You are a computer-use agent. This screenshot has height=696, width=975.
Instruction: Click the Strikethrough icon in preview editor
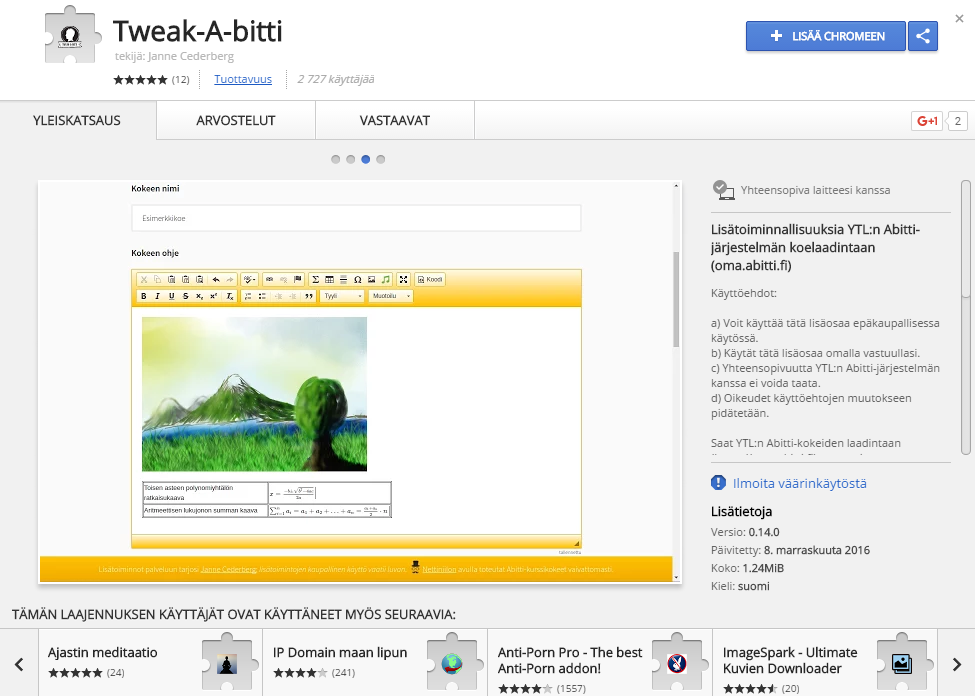click(x=185, y=296)
